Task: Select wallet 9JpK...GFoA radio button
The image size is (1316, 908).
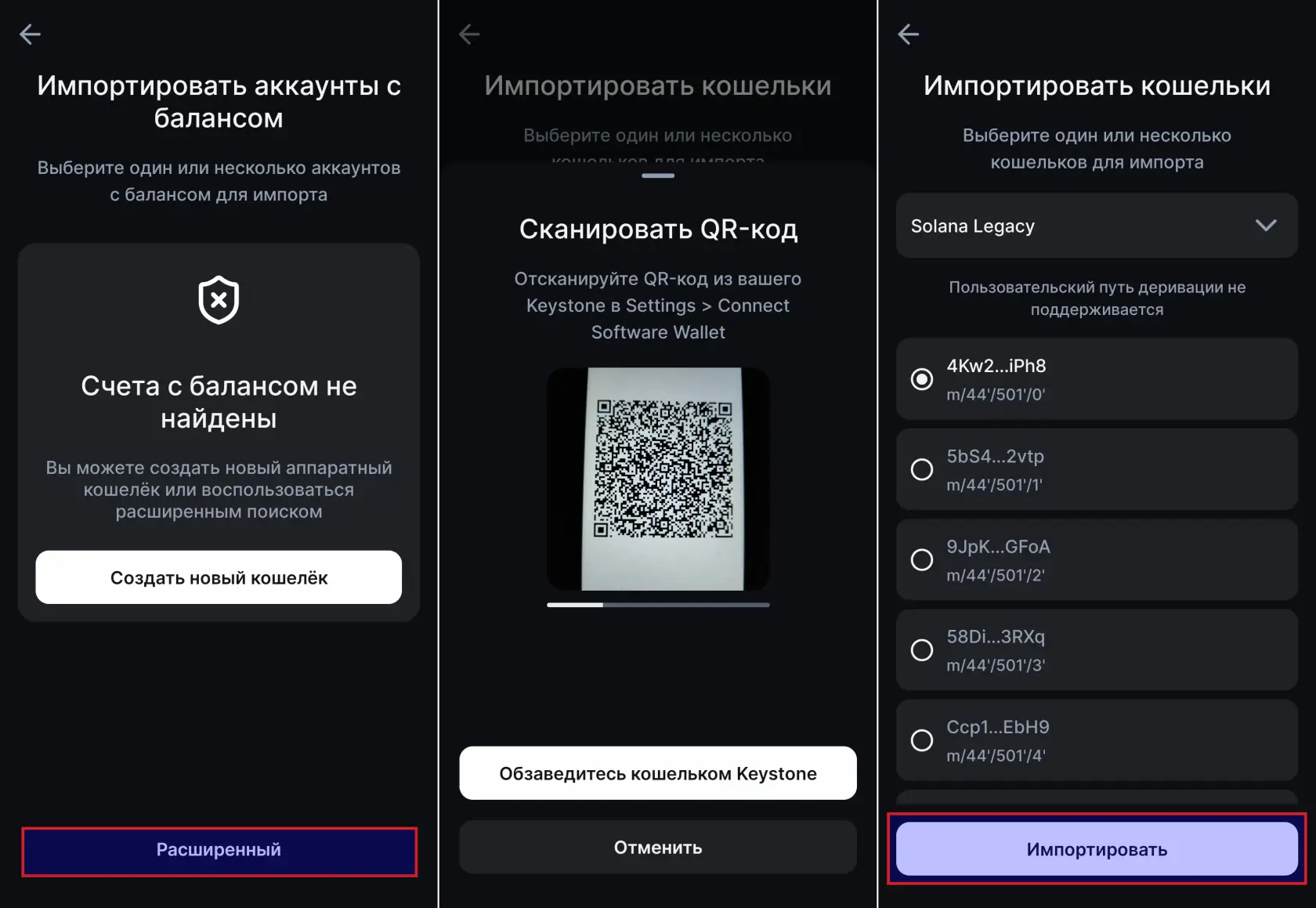Action: [922, 559]
